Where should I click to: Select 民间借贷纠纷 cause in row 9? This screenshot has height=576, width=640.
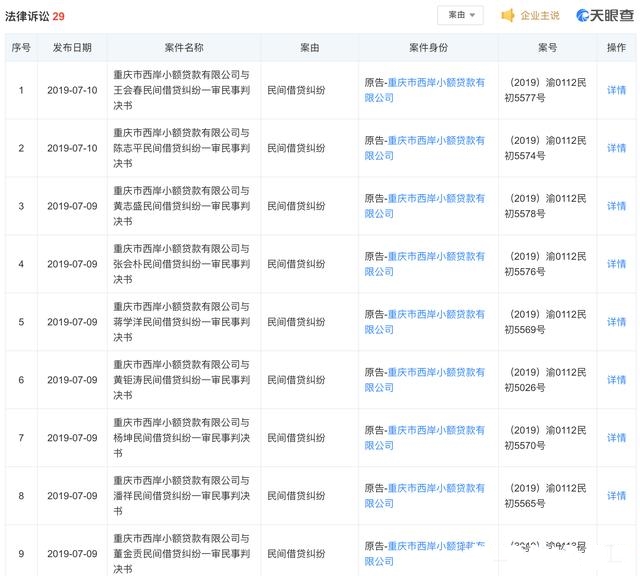[x=296, y=554]
